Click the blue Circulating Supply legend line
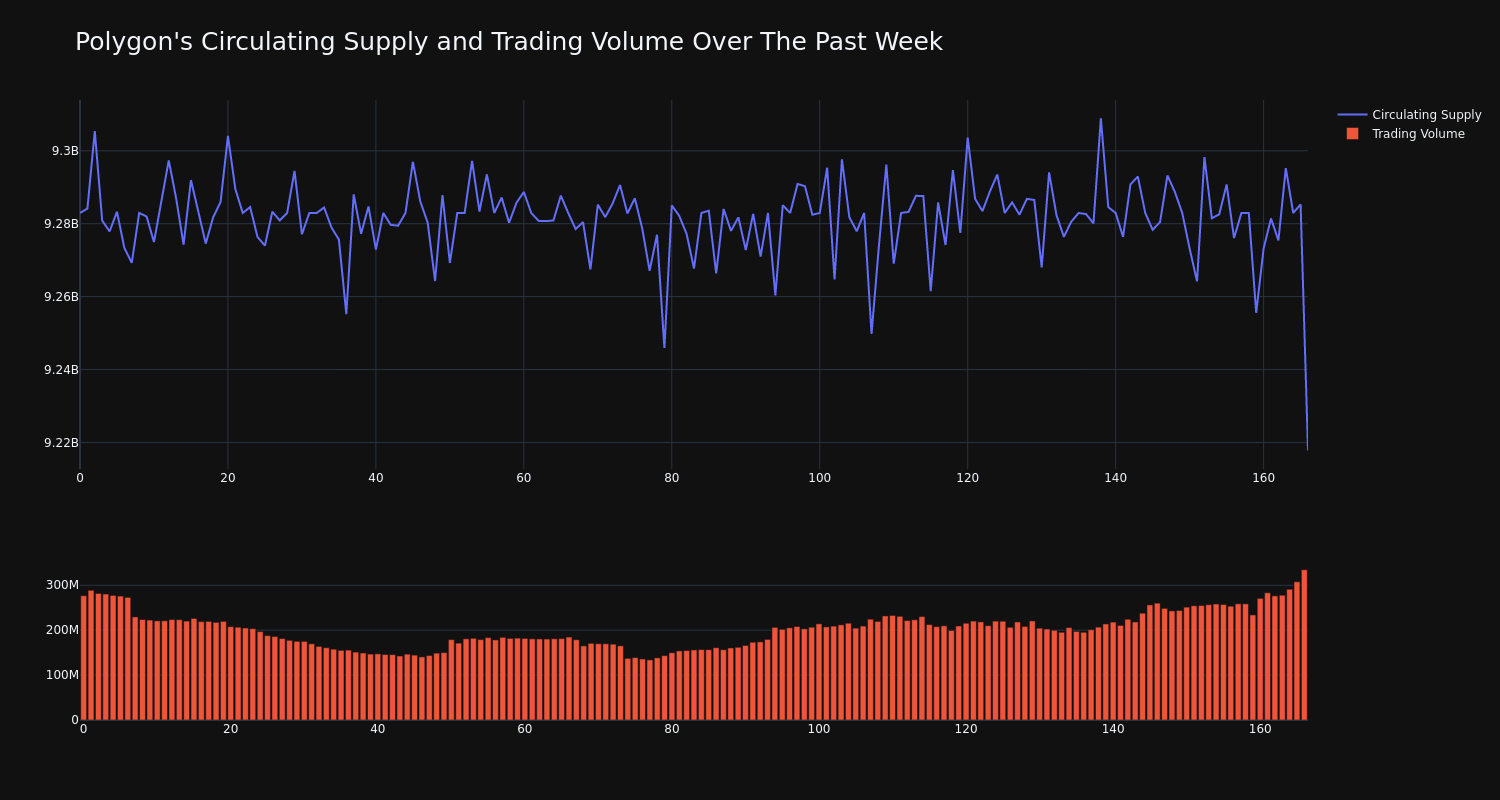 point(1352,115)
